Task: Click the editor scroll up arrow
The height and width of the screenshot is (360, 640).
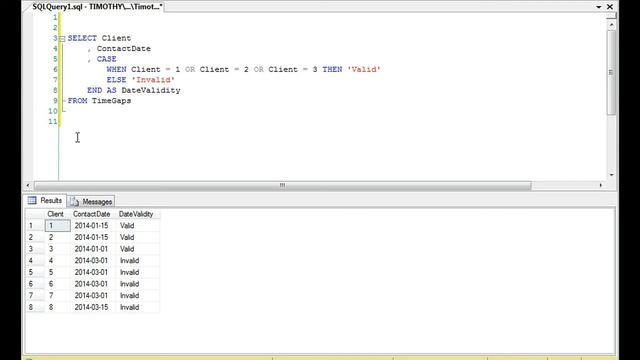Action: coord(611,25)
